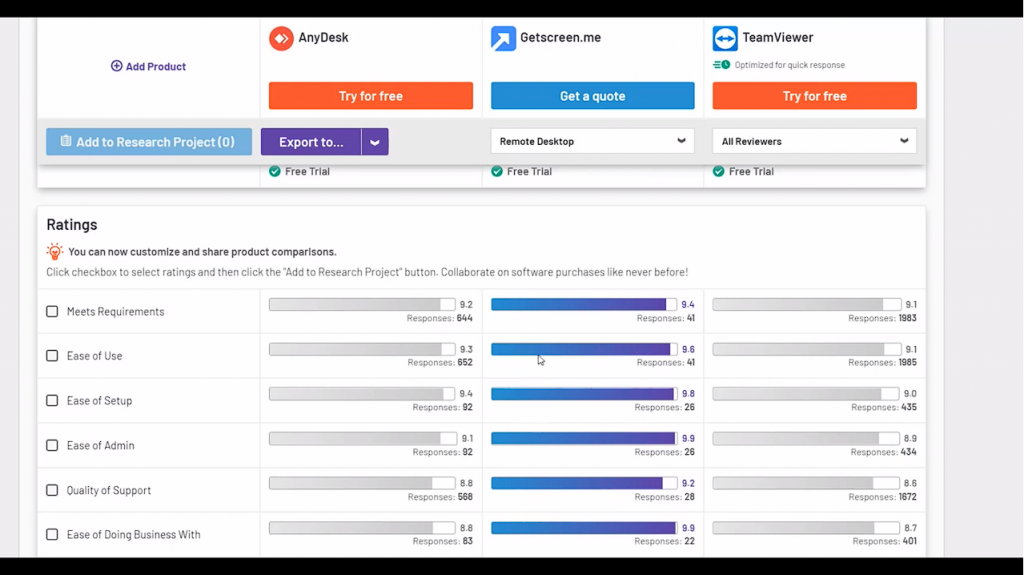
Task: Click AnyDesk Quality of Support rating bar
Action: (x=362, y=484)
